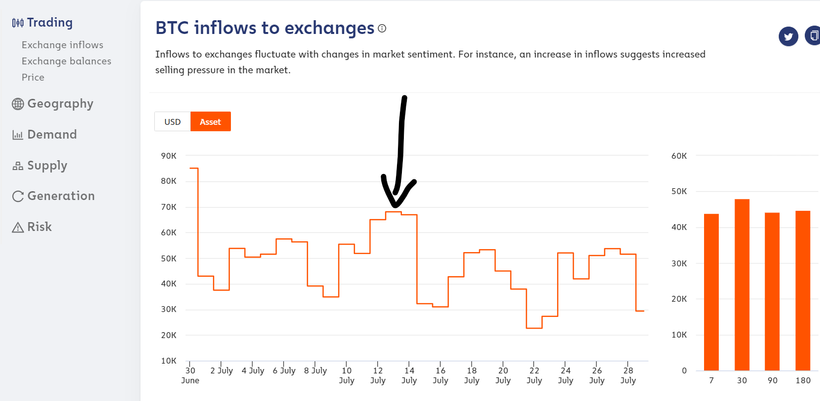
Task: Share chart via Twitter icon
Action: [788, 37]
